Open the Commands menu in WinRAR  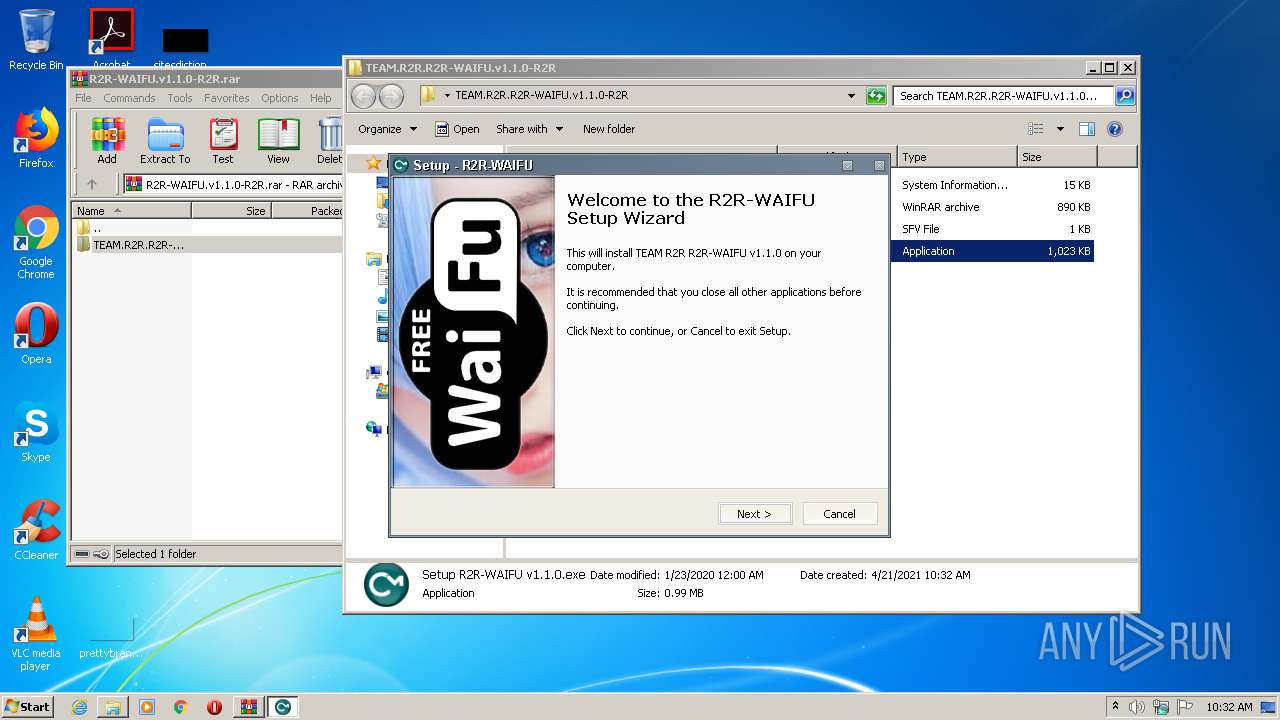[129, 98]
